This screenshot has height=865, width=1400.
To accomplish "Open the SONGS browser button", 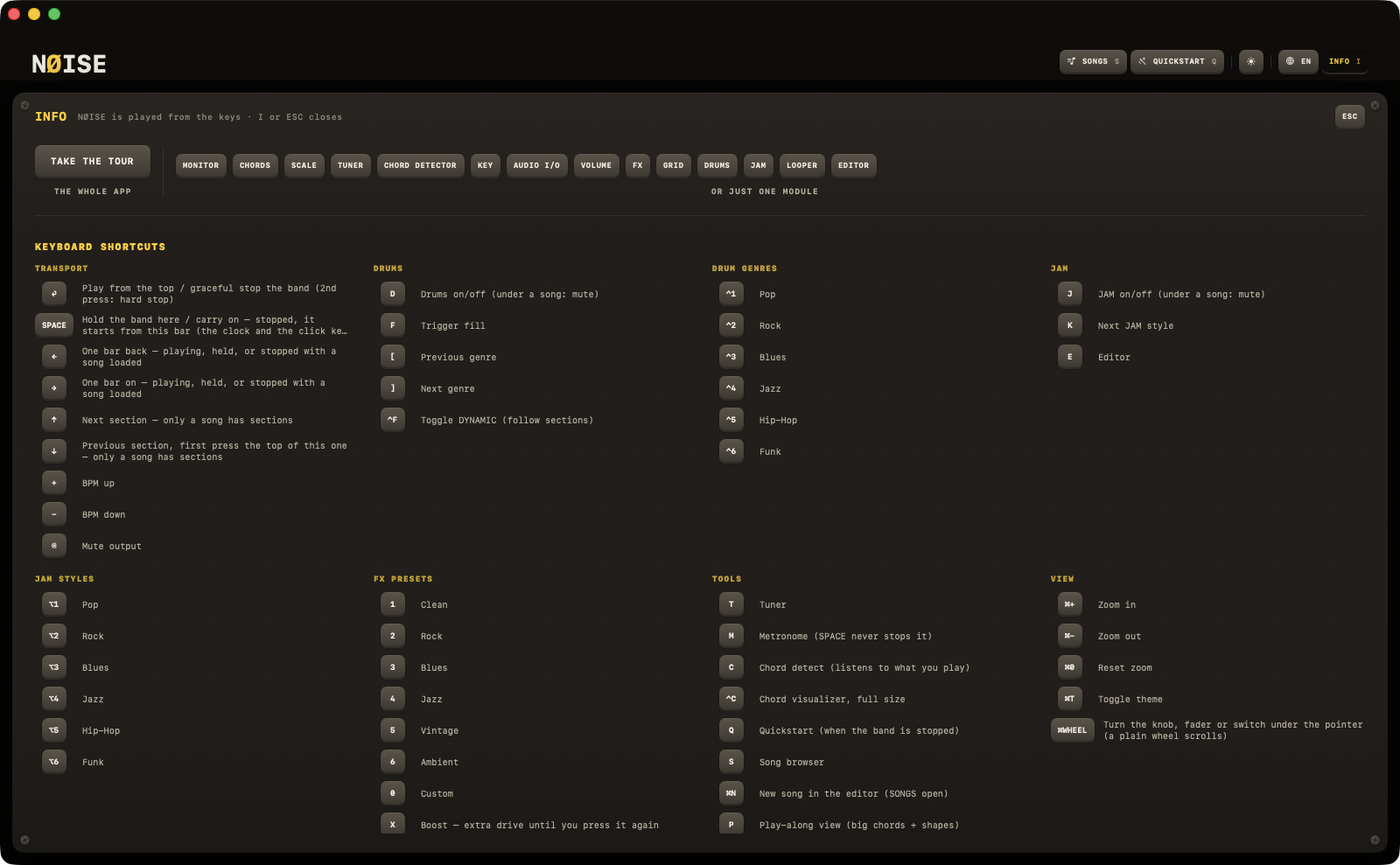I will click(x=1094, y=61).
